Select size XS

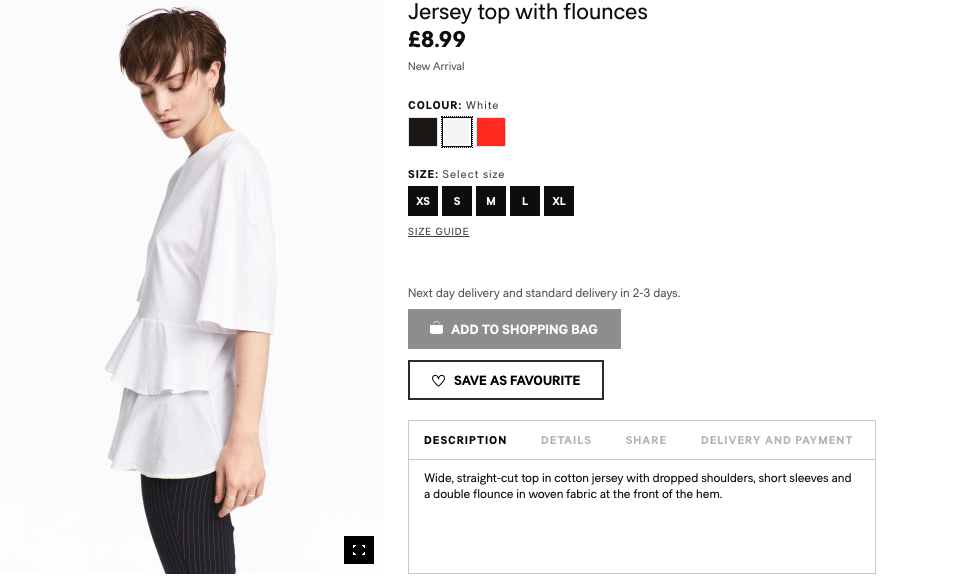pos(422,200)
